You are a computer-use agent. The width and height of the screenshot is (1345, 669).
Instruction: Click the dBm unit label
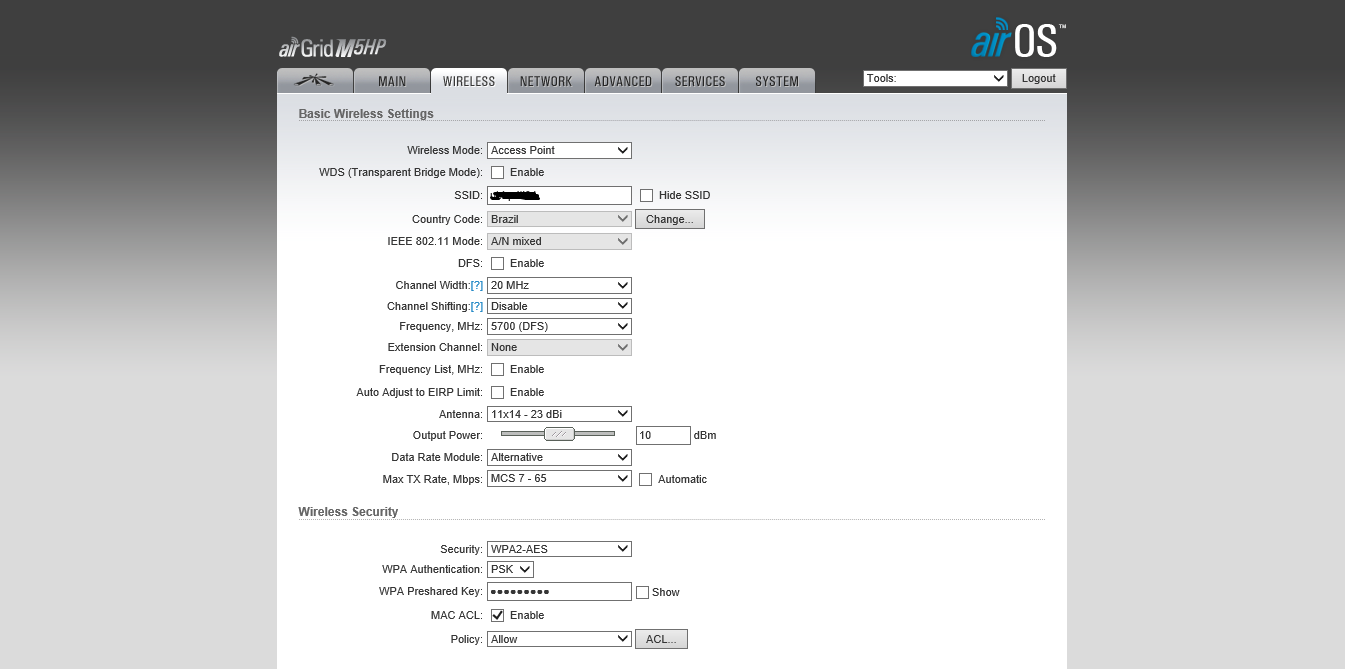[x=705, y=436]
